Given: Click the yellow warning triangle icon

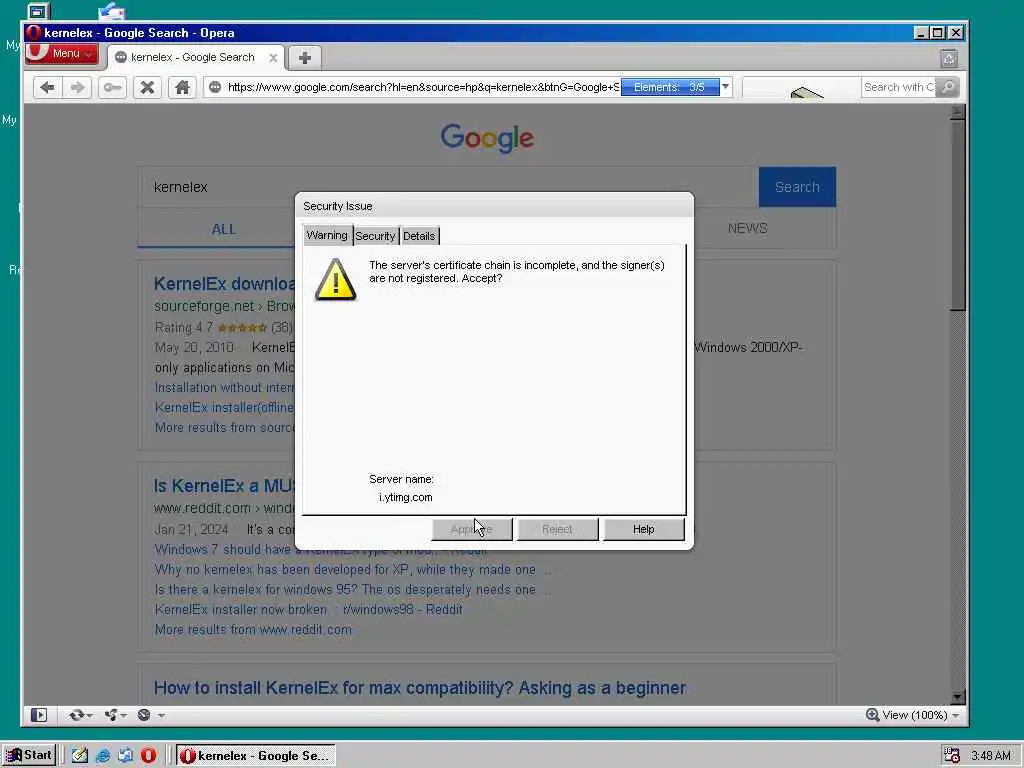Looking at the screenshot, I should 336,280.
